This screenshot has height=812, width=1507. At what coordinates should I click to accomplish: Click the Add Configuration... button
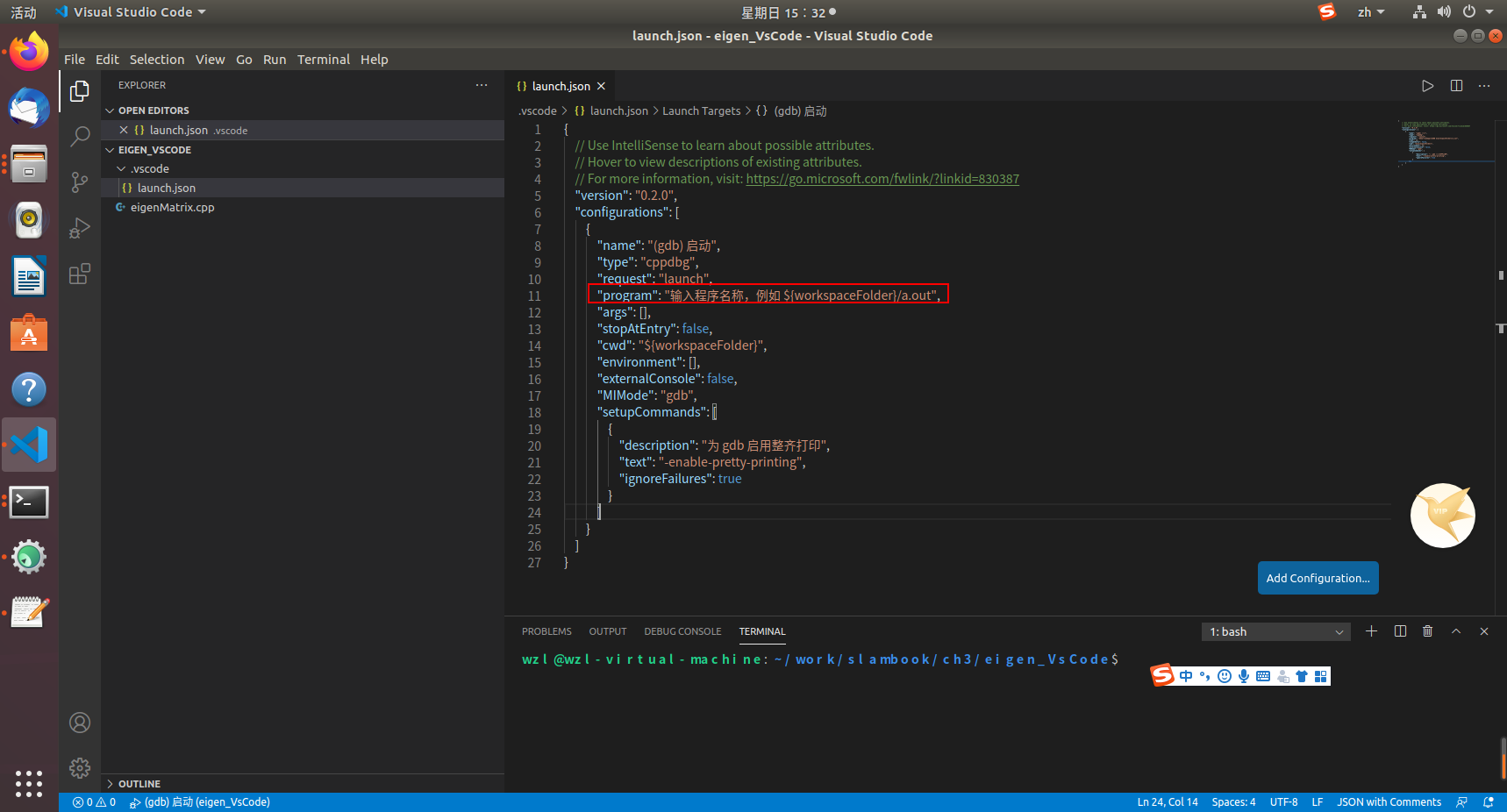pyautogui.click(x=1318, y=578)
